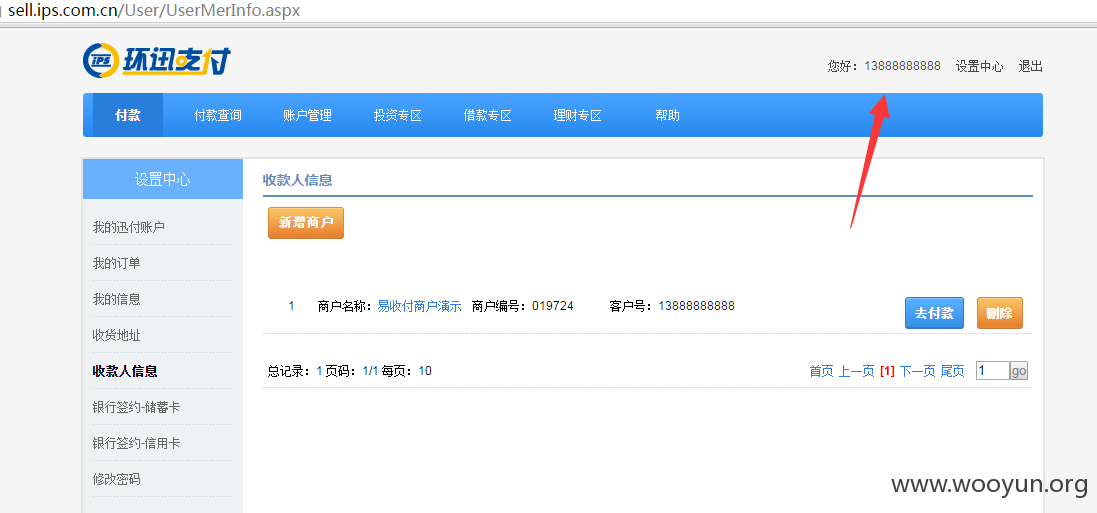The width and height of the screenshot is (1097, 513).
Task: Select 收款人信息 in the sidebar
Action: [x=125, y=371]
